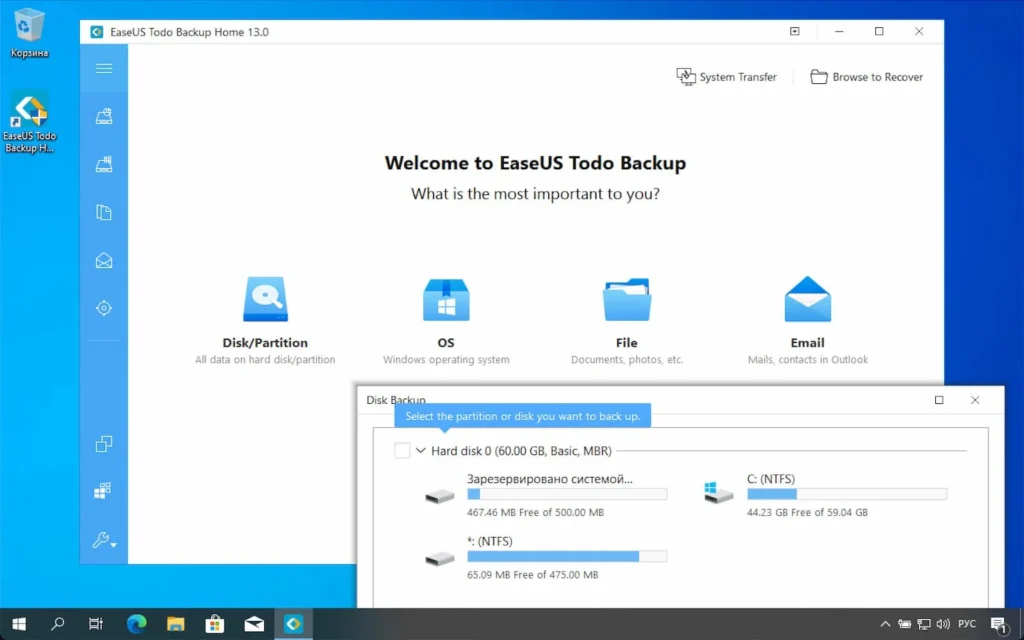Image resolution: width=1024 pixels, height=640 pixels.
Task: Click System backup icon in sidebar
Action: pyautogui.click(x=104, y=164)
